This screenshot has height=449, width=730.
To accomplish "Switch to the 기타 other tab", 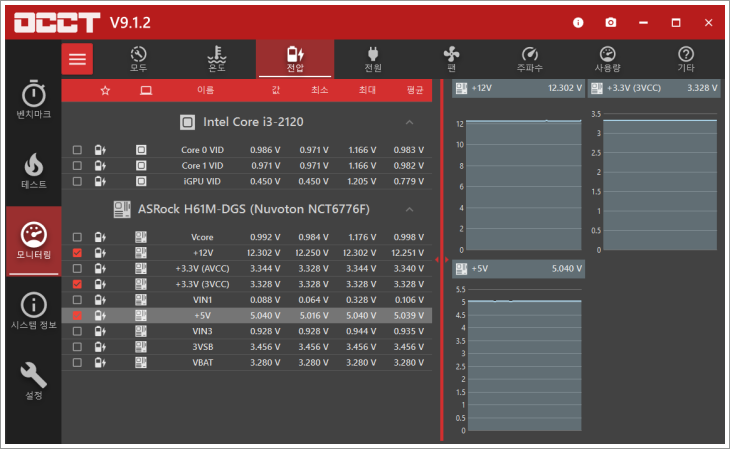I will pyautogui.click(x=686, y=59).
